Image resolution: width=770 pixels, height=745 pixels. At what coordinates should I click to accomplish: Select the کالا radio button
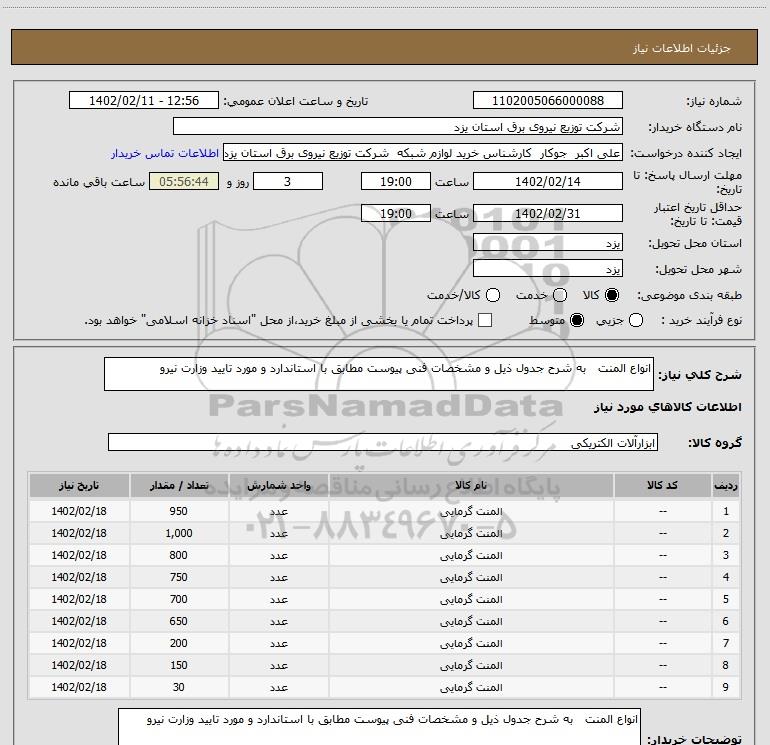coord(612,295)
